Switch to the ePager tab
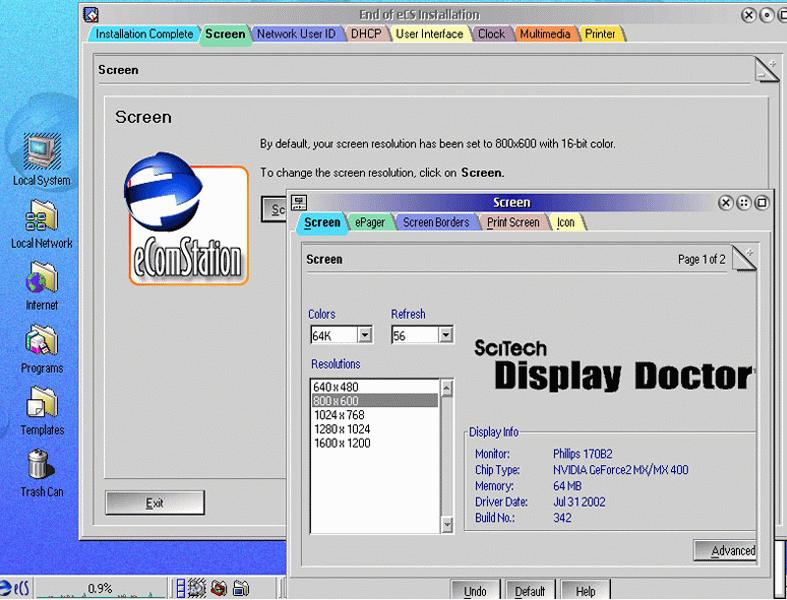Viewport: 787px width, 600px height. pyautogui.click(x=370, y=222)
